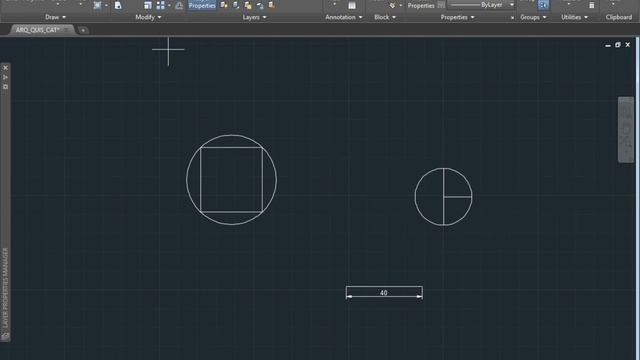Click the gradient/boundary icon next to Hatch
Image resolution: width=640 pixels, height=360 pixels.
click(x=118, y=5)
